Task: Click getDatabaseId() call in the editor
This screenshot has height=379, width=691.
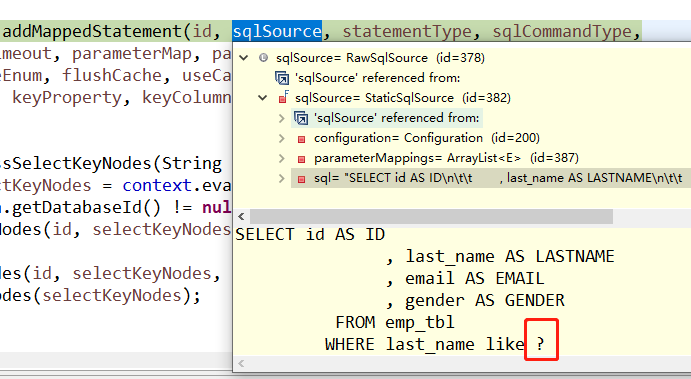Action: coord(86,208)
